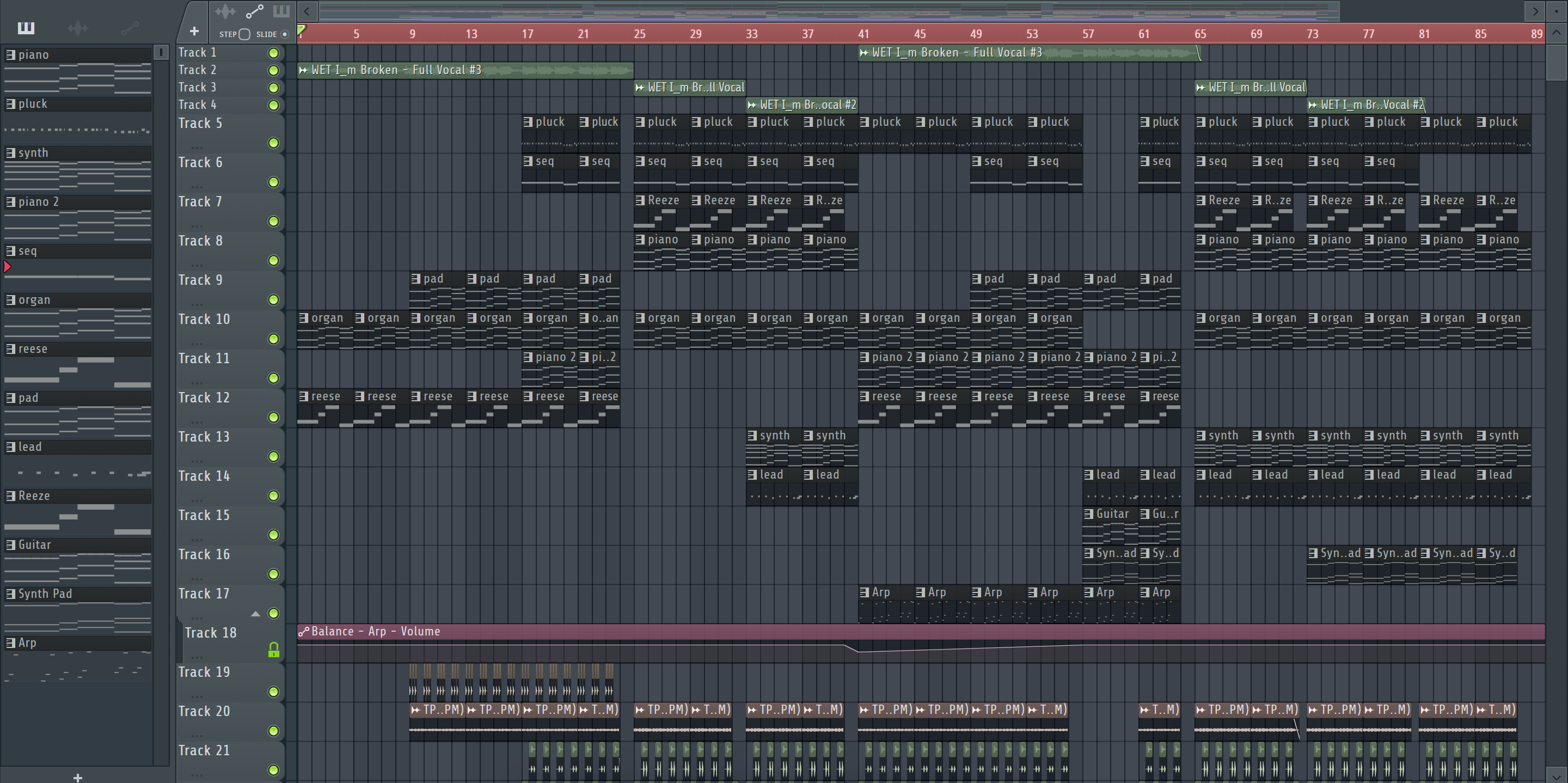Select the automation clips filter icon in picker
Viewport: 1568px width, 783px height.
pyautogui.click(x=130, y=27)
